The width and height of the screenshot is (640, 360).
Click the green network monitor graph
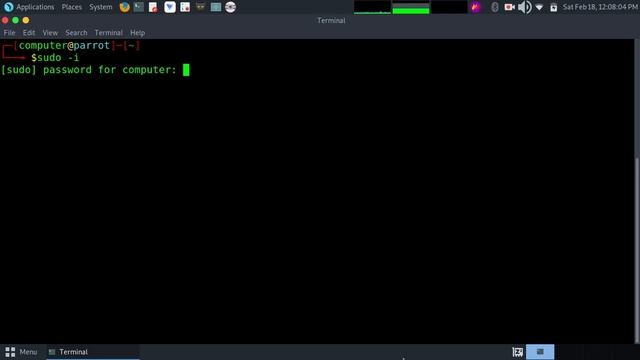click(x=411, y=7)
